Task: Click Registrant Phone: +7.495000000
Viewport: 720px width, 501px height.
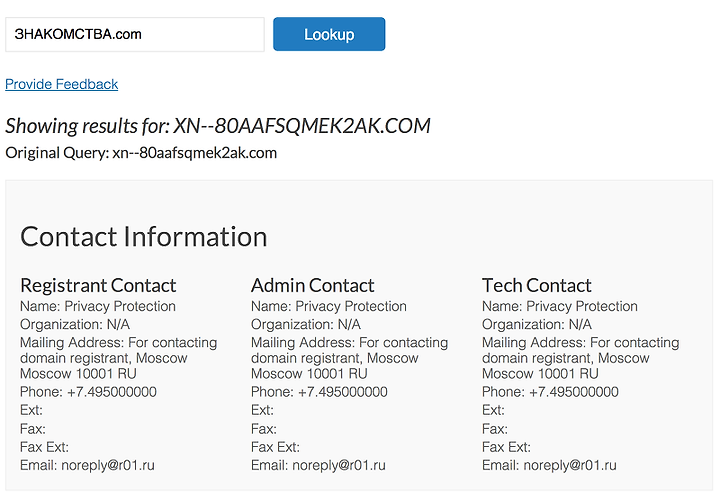Action: [88, 392]
